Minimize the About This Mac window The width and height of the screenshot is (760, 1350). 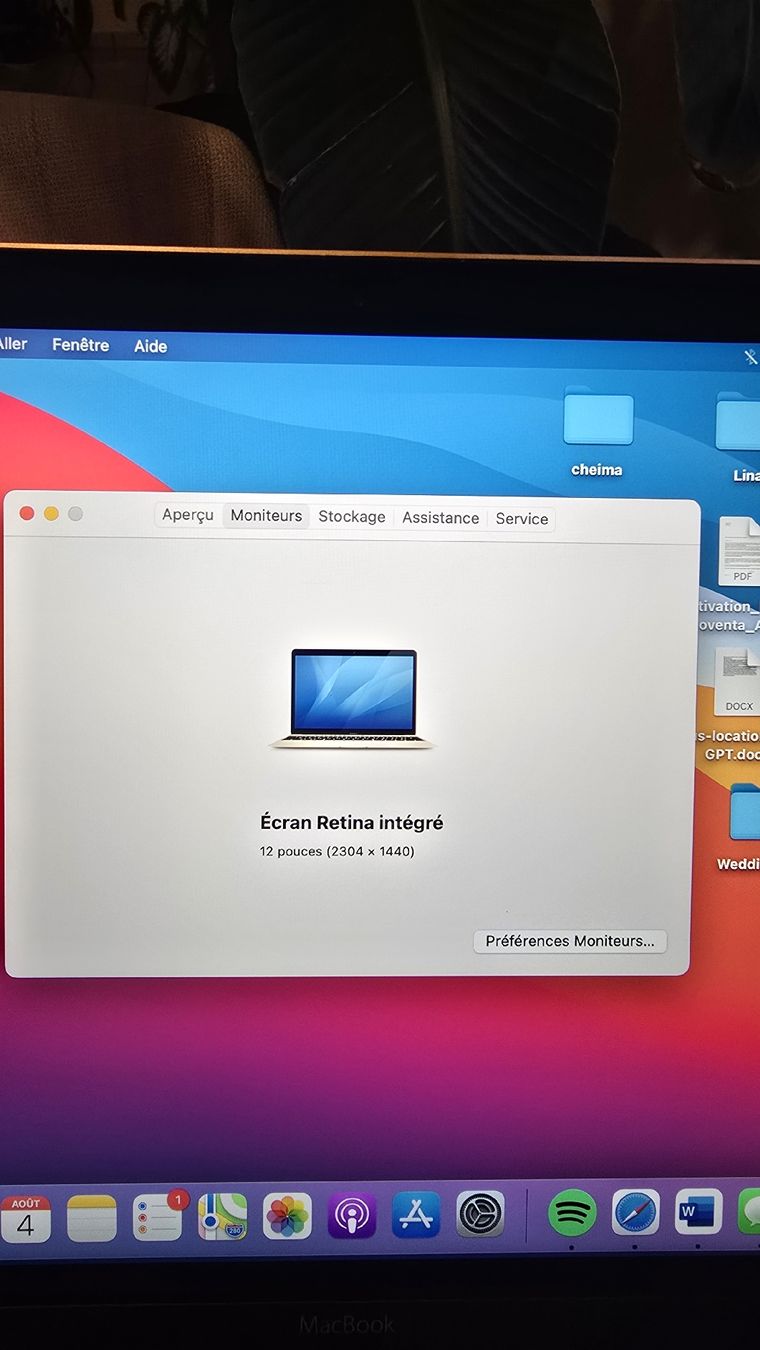[51, 513]
